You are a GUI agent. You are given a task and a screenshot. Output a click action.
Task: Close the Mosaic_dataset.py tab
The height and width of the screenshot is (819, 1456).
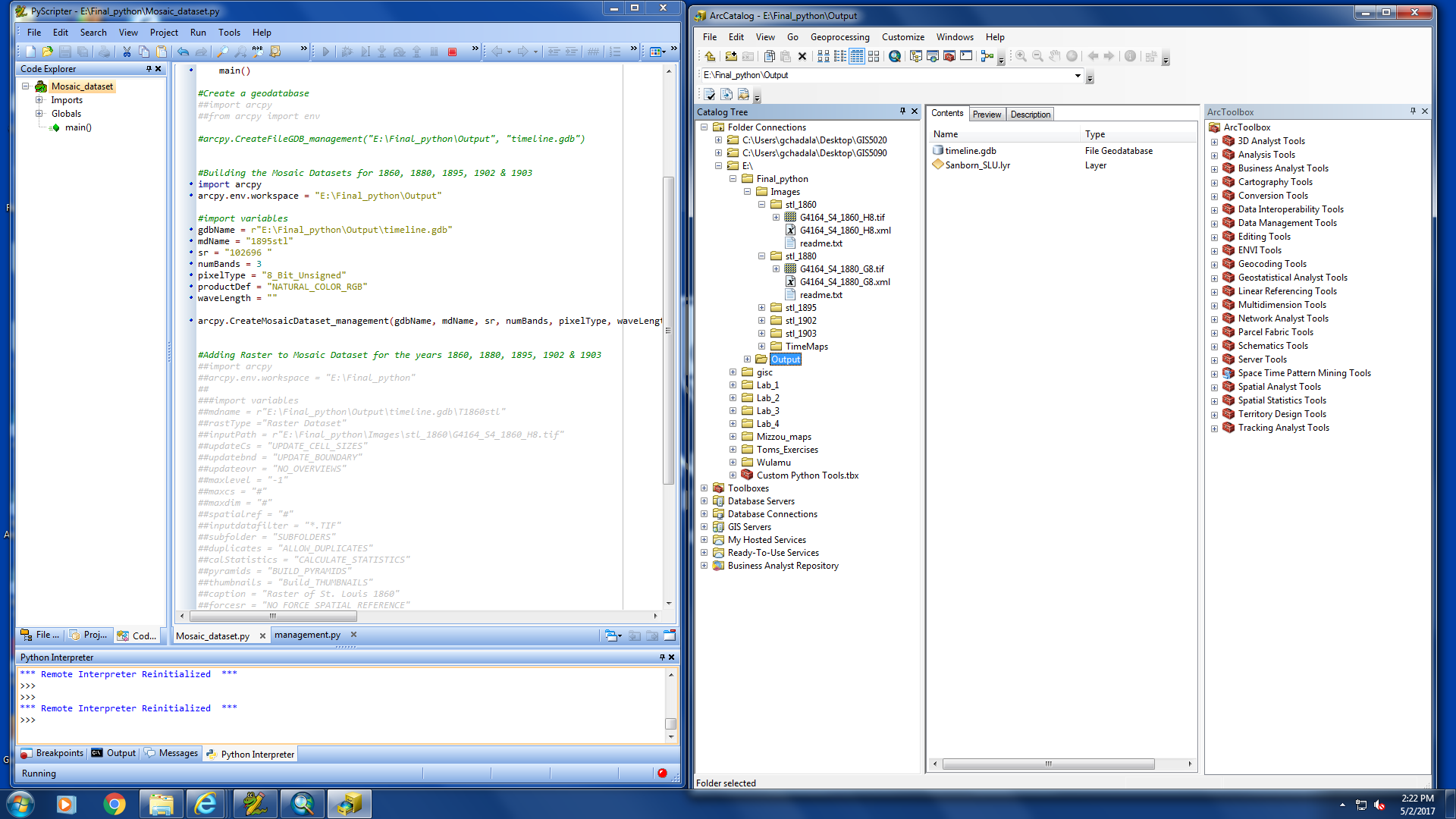(262, 636)
